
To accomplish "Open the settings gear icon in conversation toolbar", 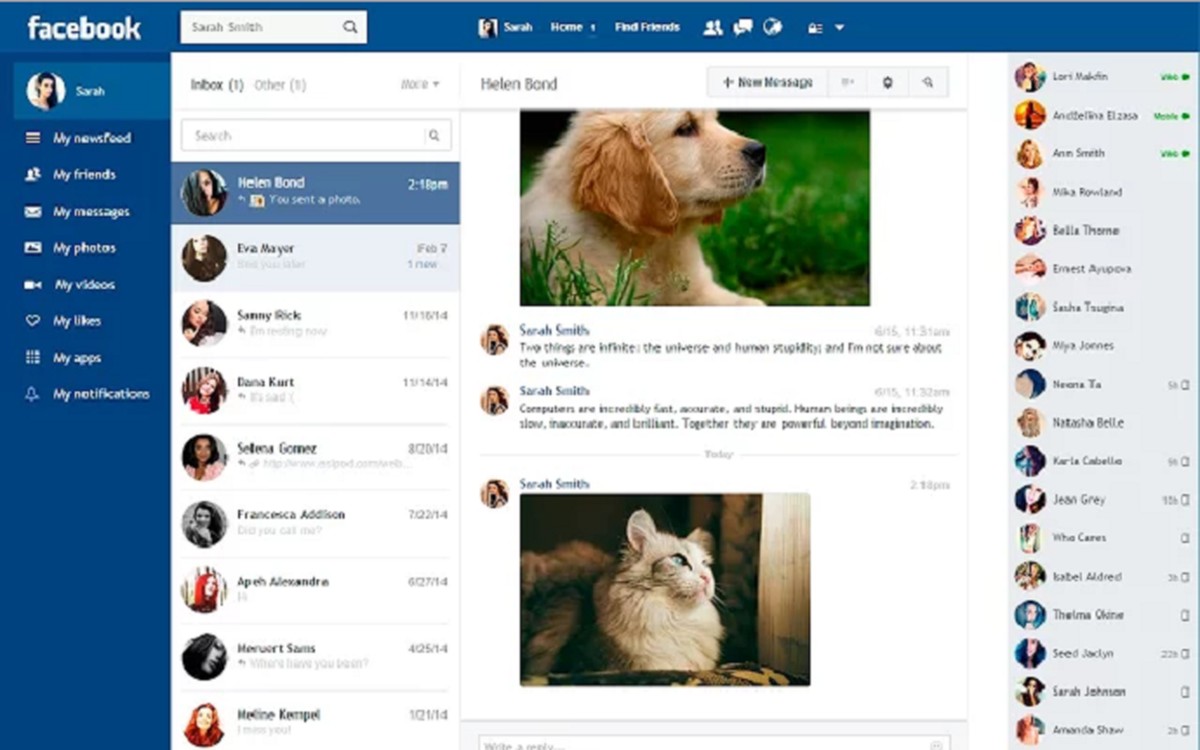I will tap(888, 82).
